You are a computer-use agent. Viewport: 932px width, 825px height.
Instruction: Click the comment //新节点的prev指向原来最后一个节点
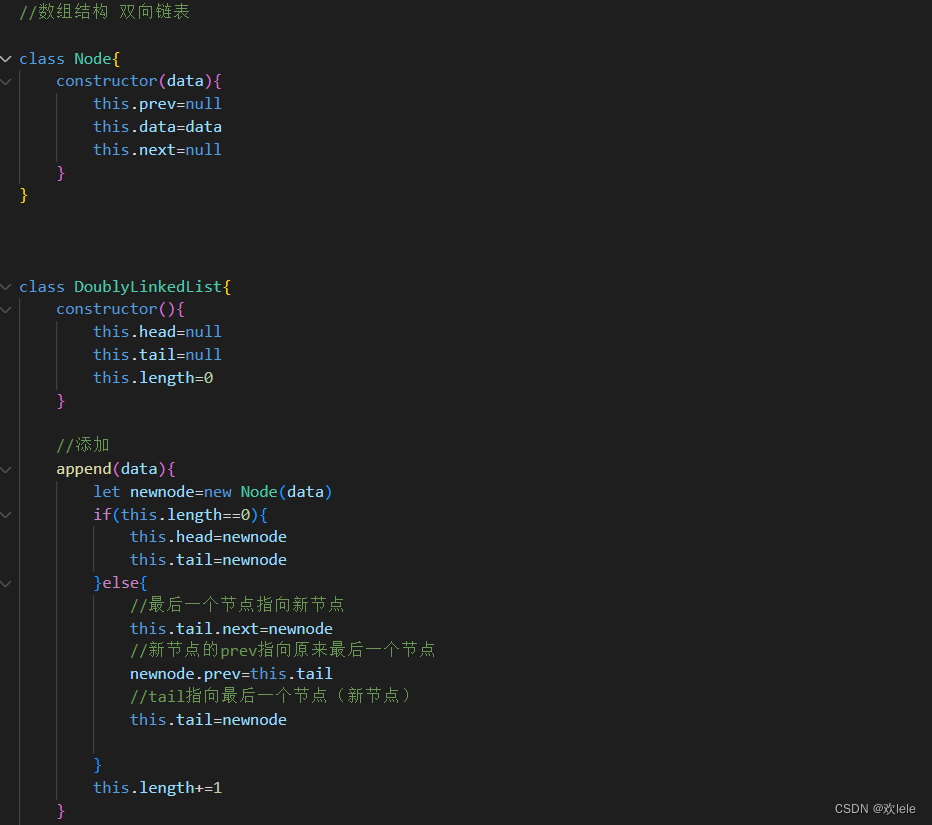pyautogui.click(x=283, y=650)
